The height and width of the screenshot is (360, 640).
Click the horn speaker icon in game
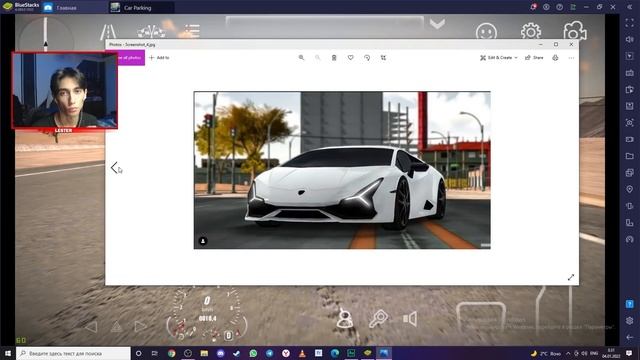410,319
